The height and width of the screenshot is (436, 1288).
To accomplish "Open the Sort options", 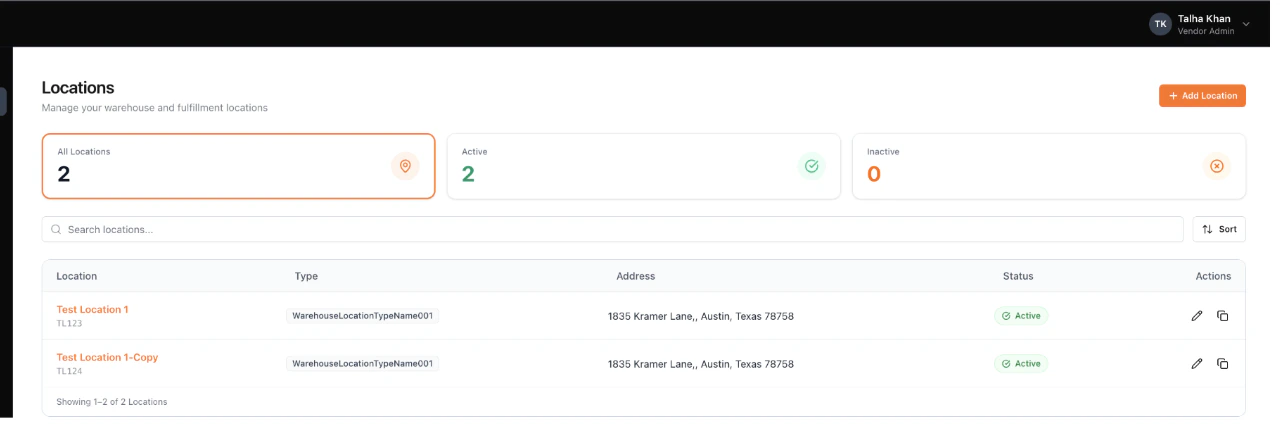I will coord(1219,229).
